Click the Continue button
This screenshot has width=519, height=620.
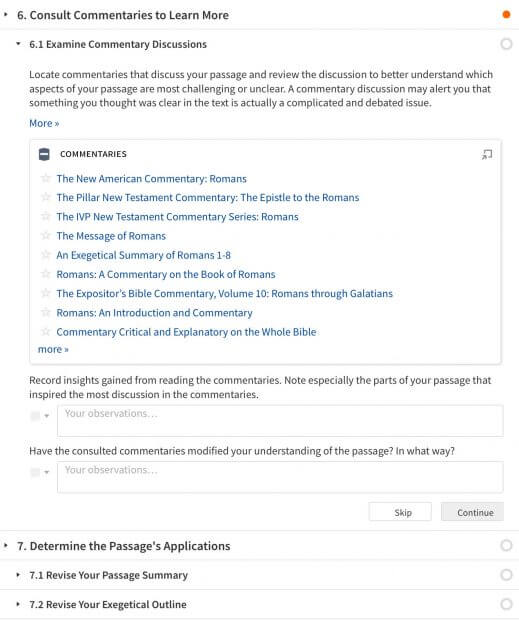(x=472, y=512)
